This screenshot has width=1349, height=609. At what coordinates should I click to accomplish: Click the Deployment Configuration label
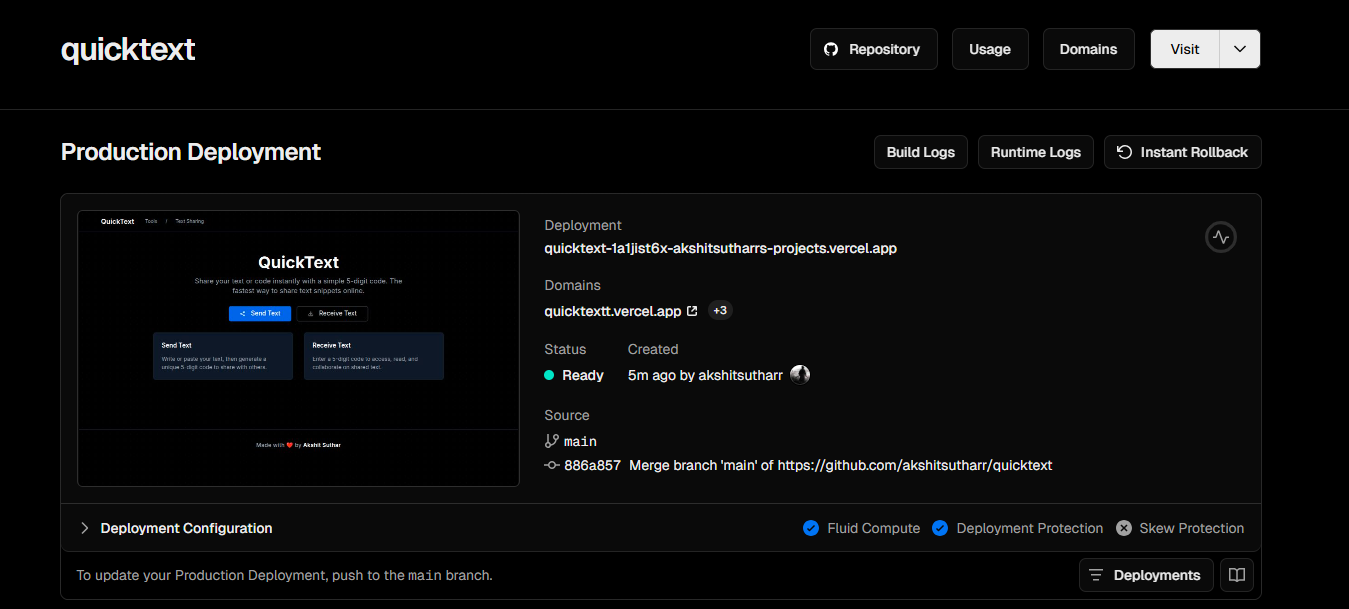[186, 528]
